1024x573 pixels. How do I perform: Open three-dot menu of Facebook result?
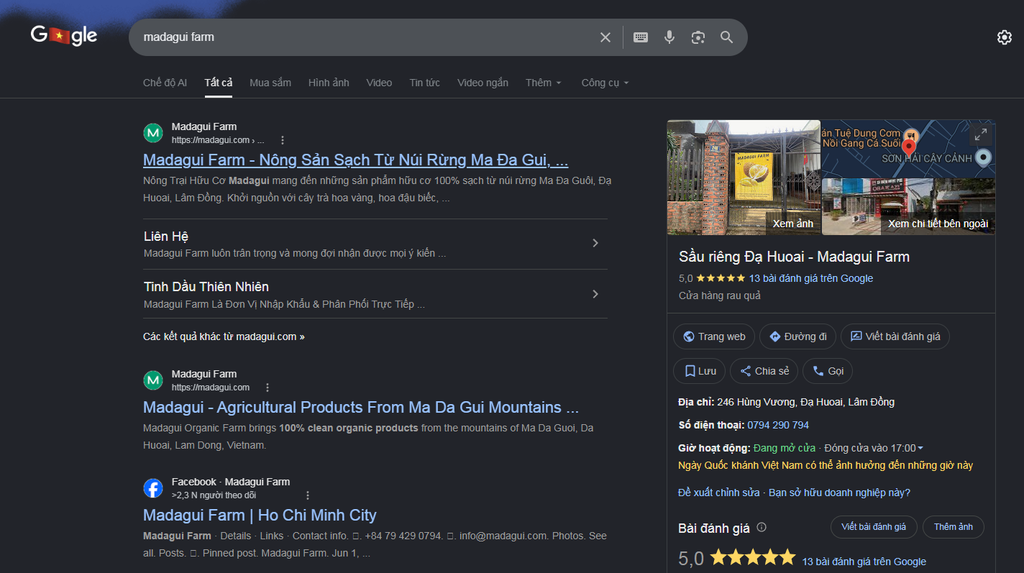coord(308,495)
